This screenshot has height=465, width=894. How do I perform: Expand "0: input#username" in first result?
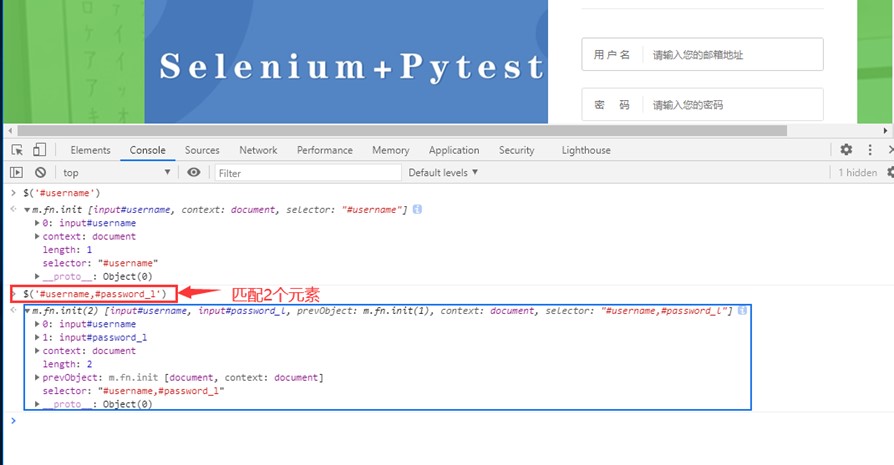click(37, 223)
